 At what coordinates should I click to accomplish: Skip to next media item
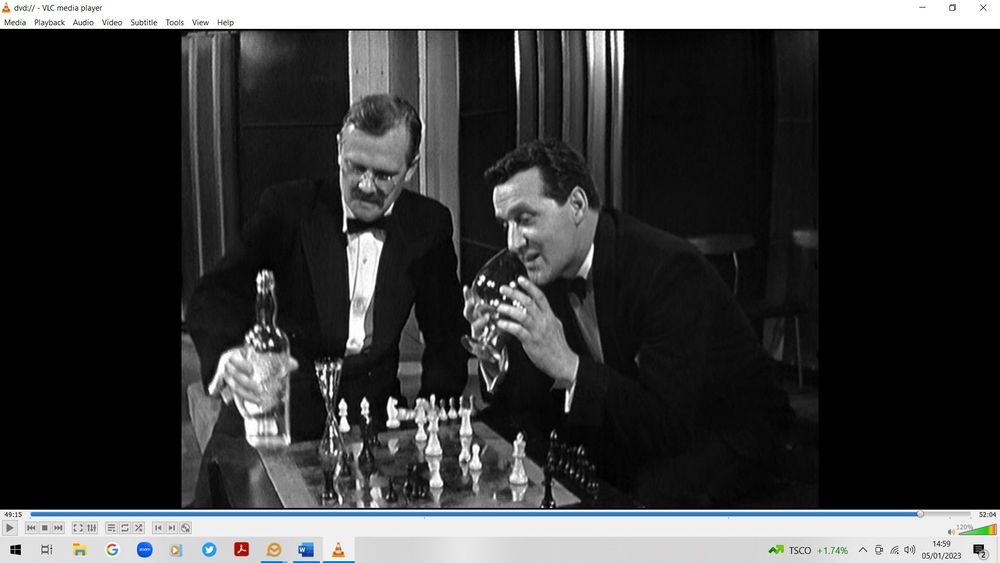point(58,528)
